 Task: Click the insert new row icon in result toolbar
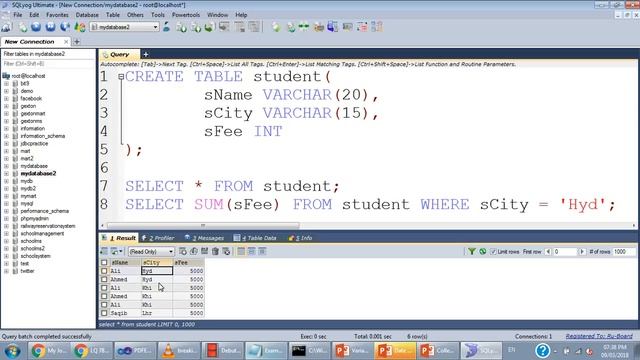183,251
